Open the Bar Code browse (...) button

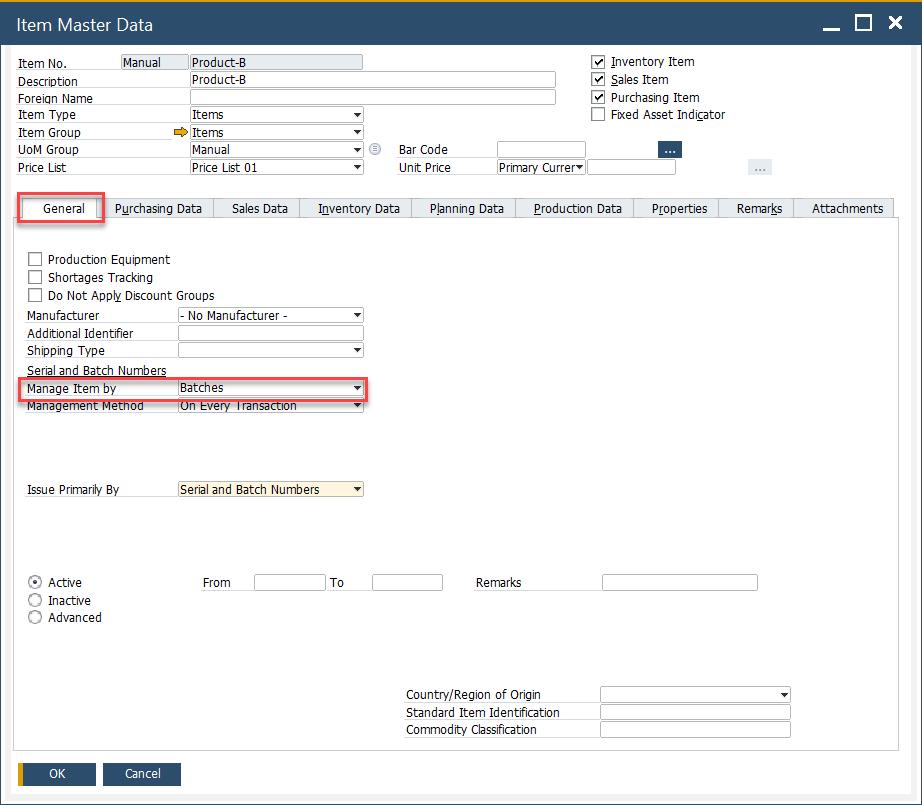pyautogui.click(x=669, y=149)
